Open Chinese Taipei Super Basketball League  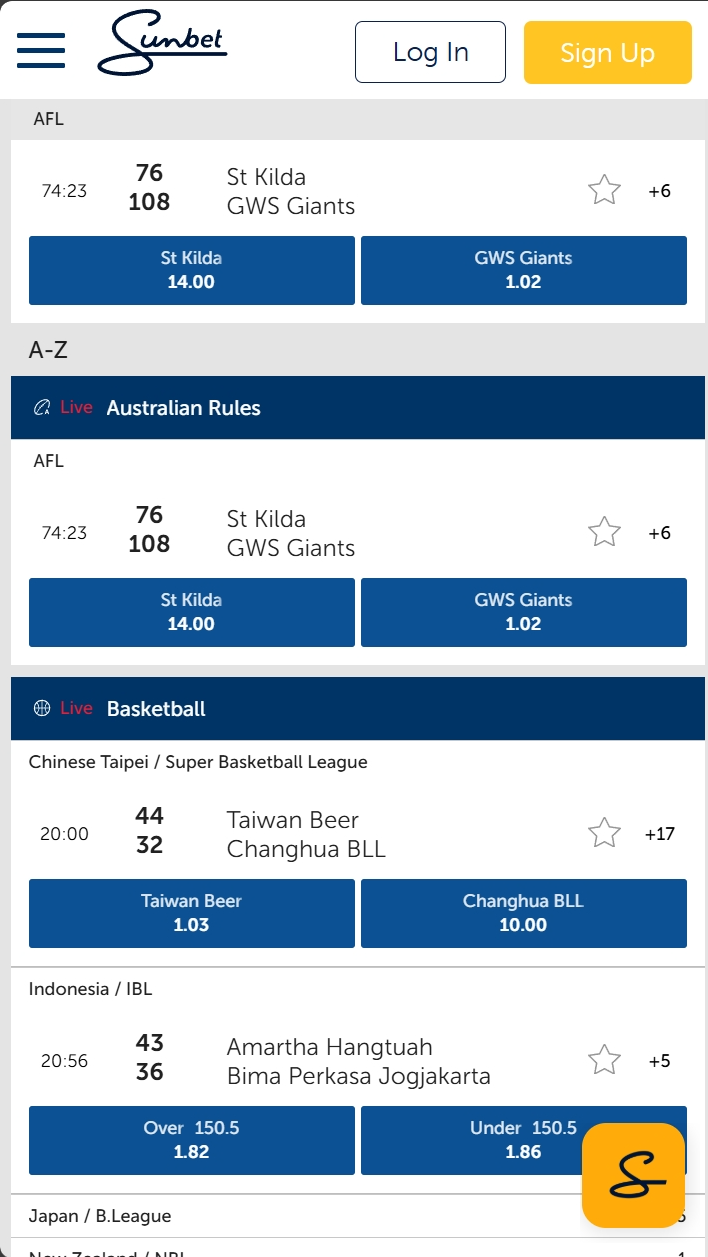click(198, 762)
